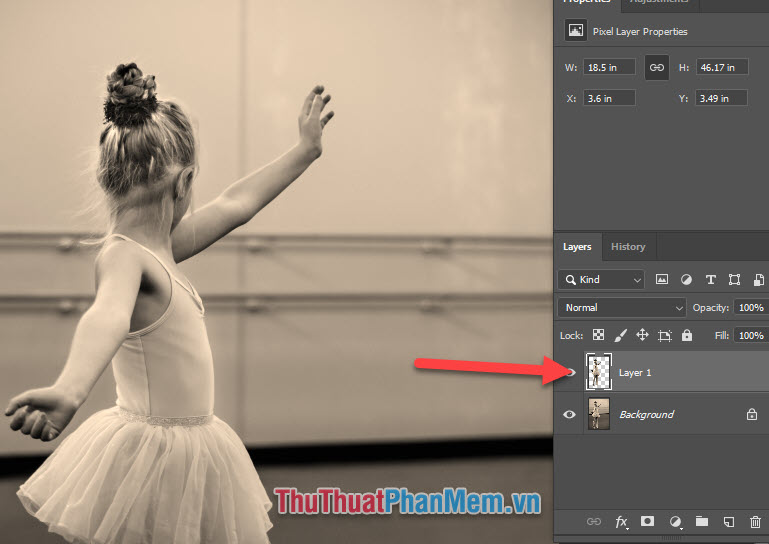Click the Background layer lock icon
The image size is (769, 544).
752,414
